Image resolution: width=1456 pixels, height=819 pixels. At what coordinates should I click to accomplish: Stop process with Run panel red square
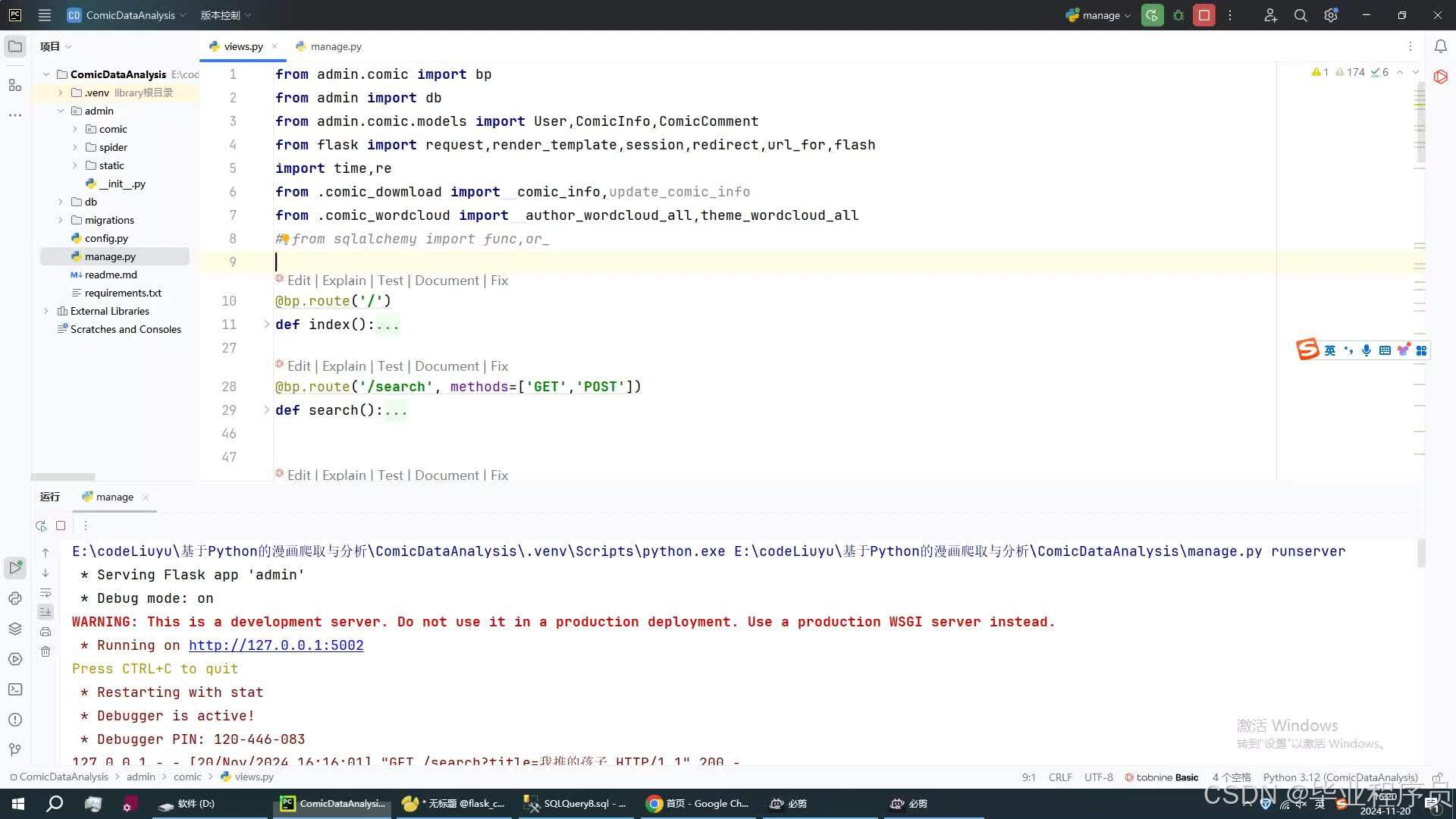[61, 526]
